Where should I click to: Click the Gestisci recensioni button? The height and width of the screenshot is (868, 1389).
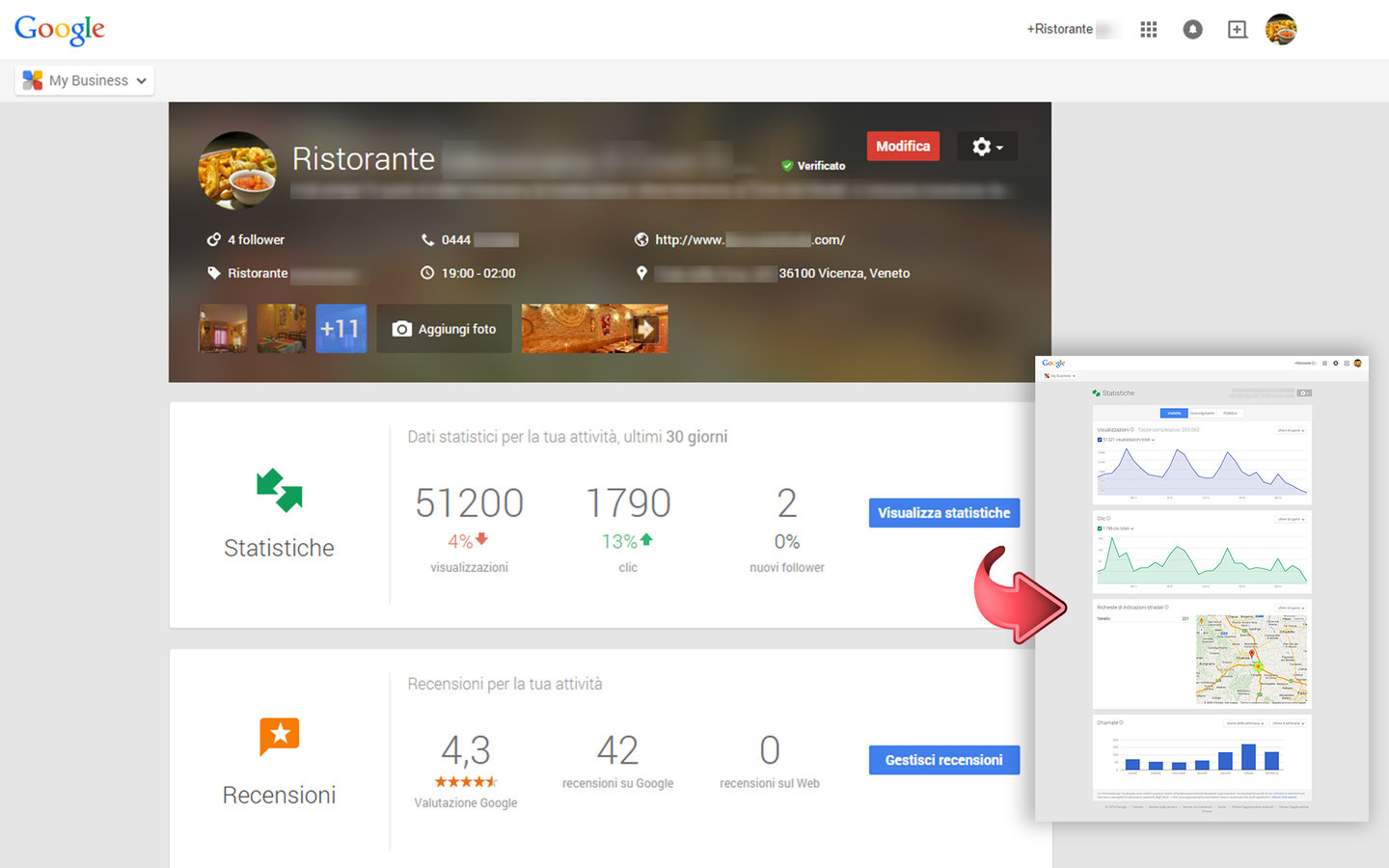(944, 760)
